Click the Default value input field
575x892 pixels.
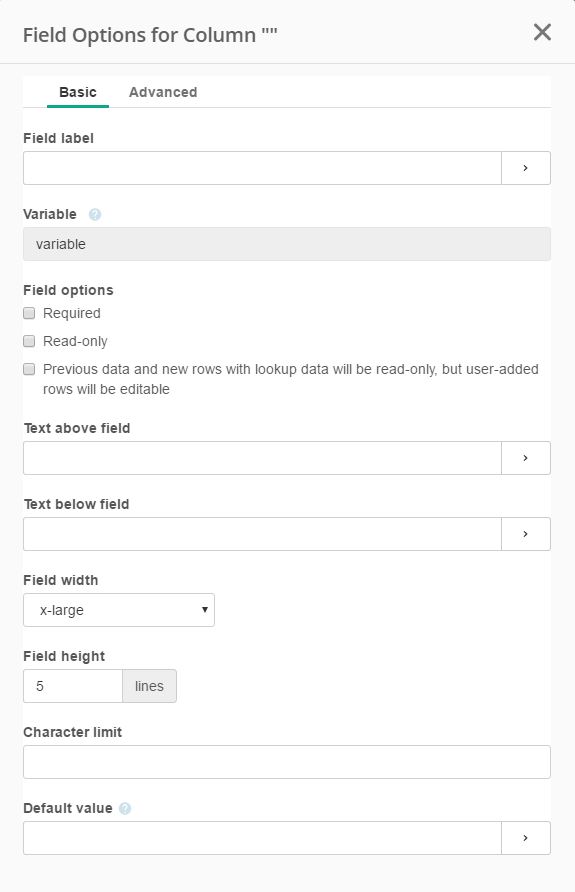(x=262, y=838)
